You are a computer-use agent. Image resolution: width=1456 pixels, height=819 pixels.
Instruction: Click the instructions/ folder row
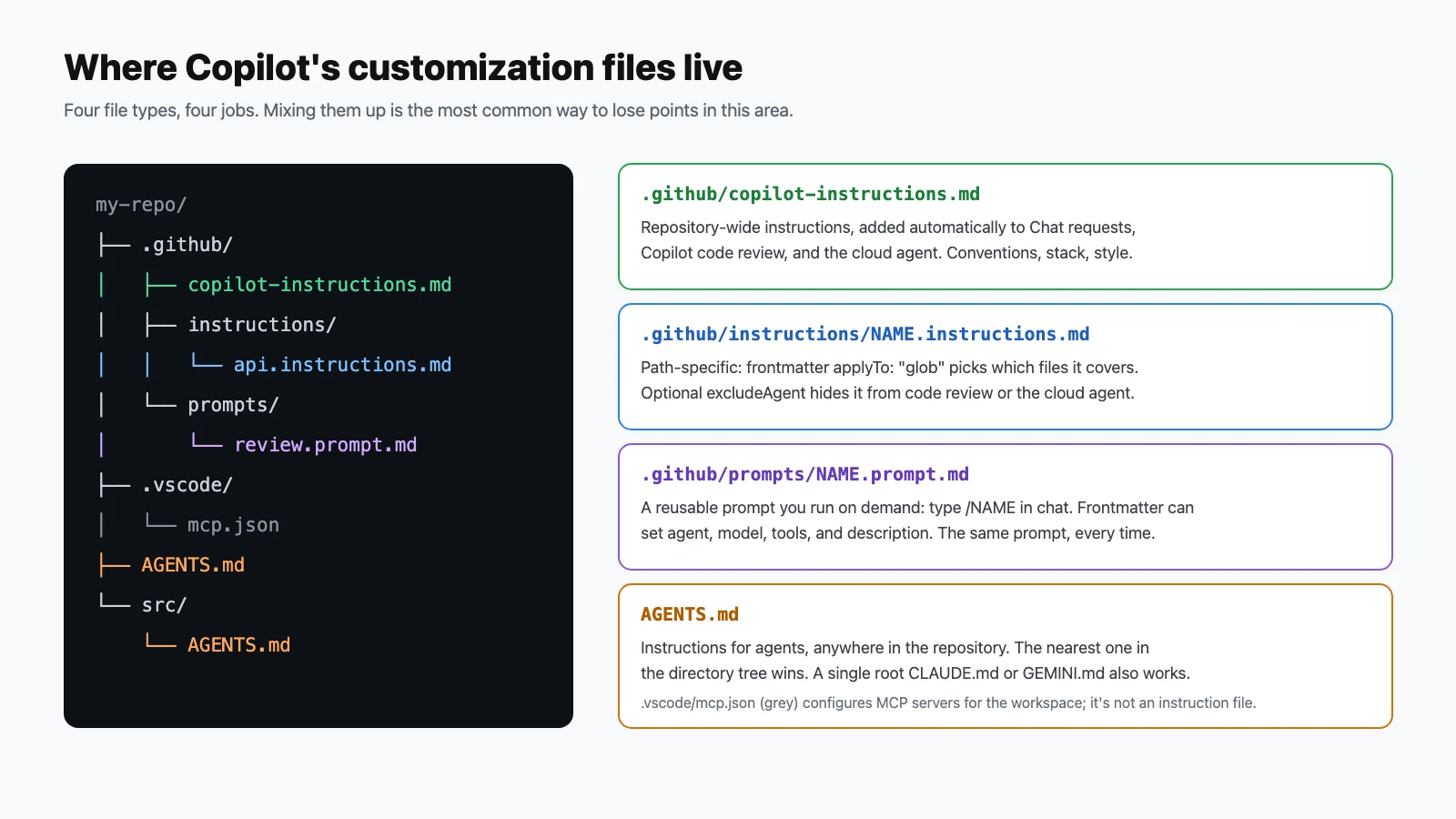tap(262, 325)
